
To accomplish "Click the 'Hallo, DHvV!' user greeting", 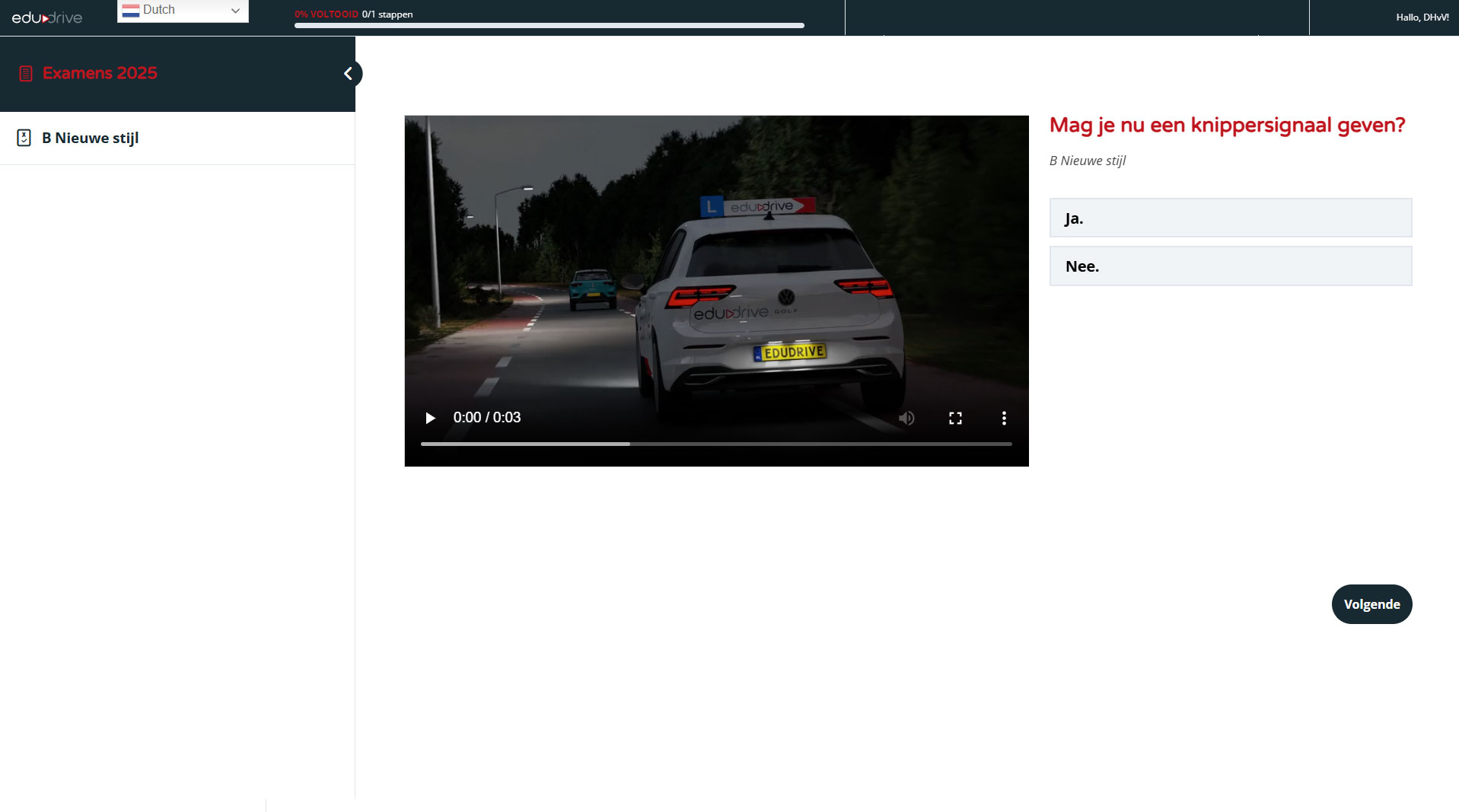I will 1422,17.
